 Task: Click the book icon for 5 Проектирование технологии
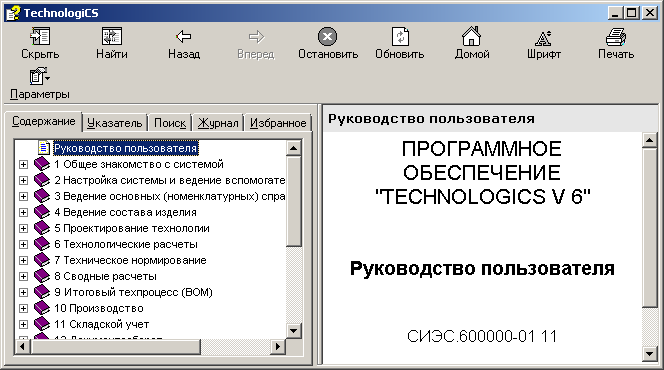click(x=42, y=228)
